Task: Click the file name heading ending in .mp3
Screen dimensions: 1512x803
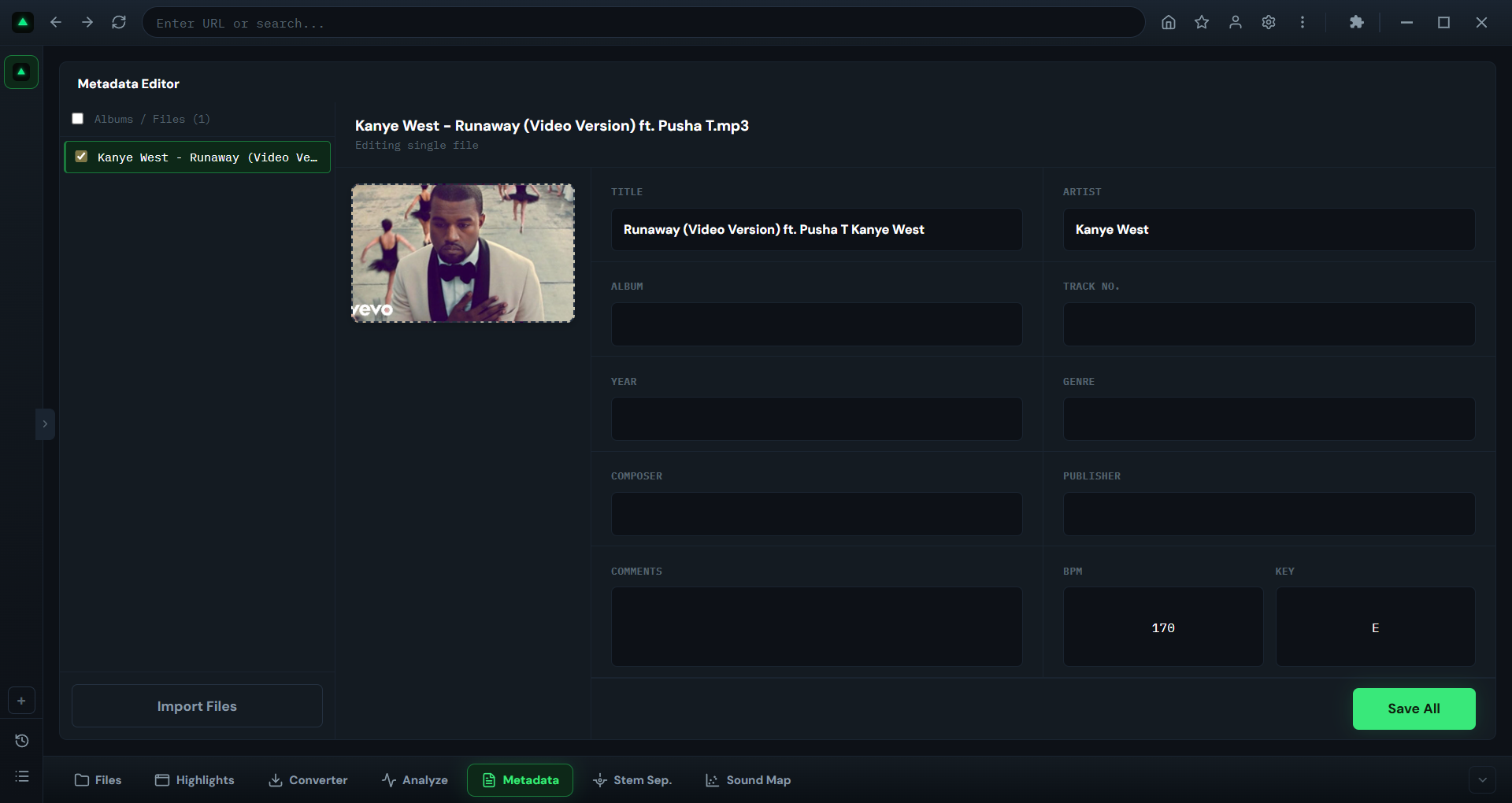Action: click(x=551, y=126)
